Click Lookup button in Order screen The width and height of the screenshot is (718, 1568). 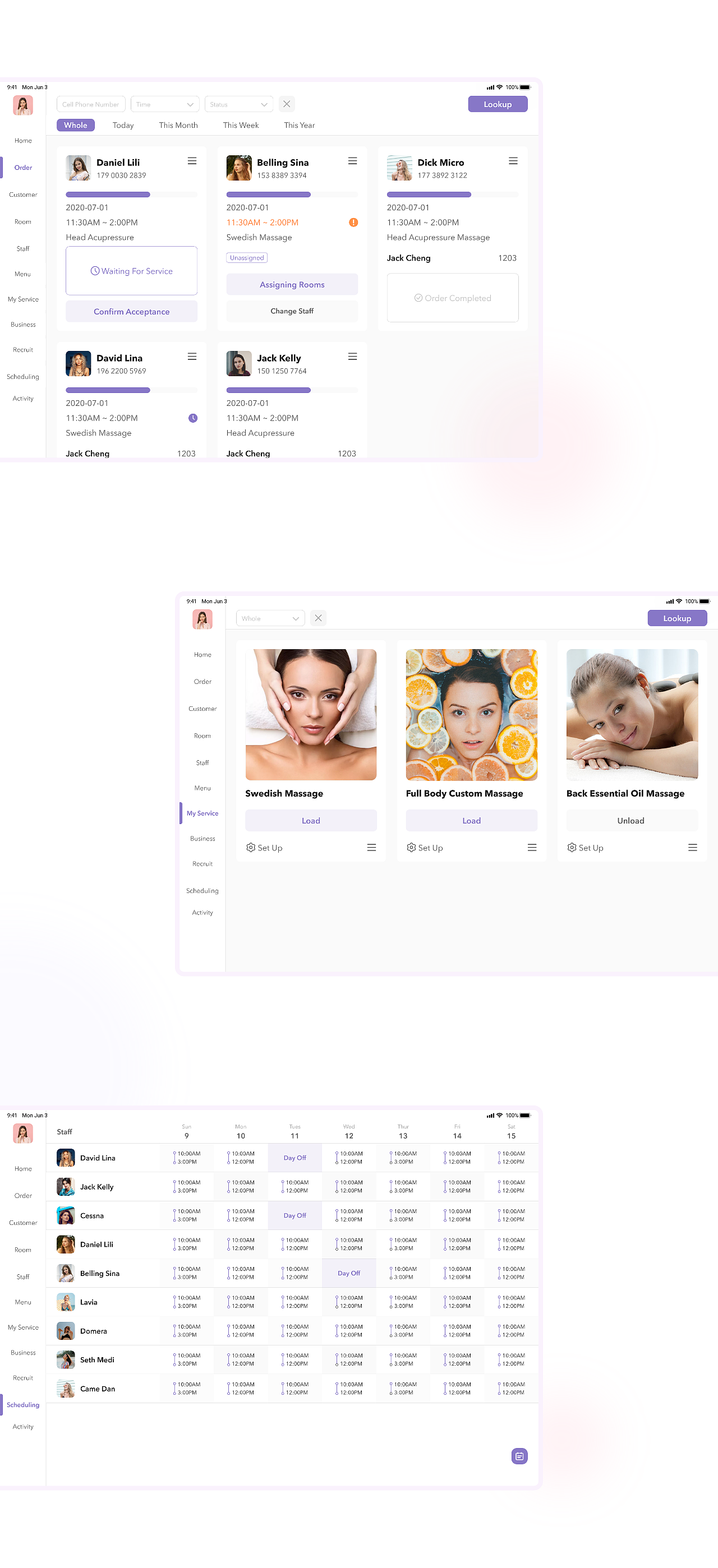[x=498, y=104]
